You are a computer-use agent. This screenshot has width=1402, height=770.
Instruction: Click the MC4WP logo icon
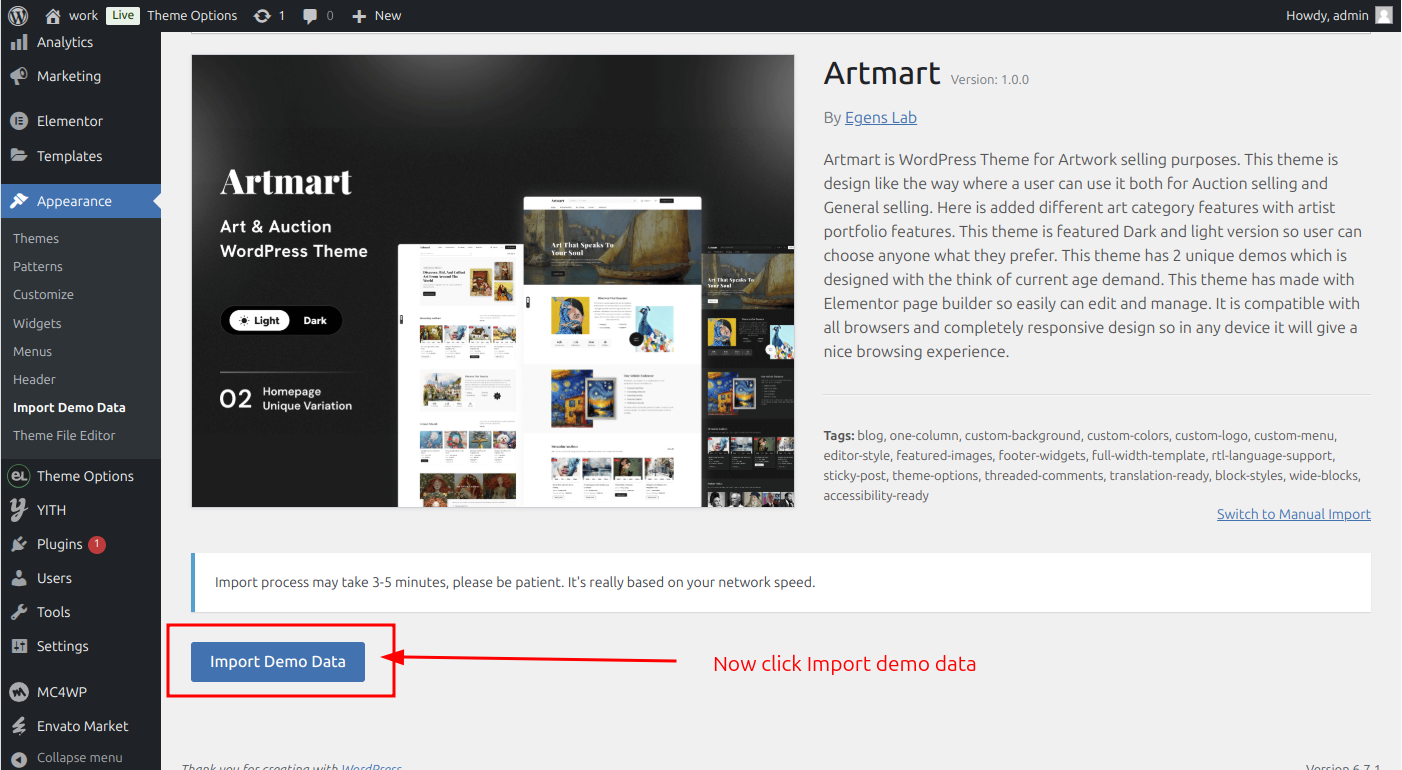(x=19, y=692)
